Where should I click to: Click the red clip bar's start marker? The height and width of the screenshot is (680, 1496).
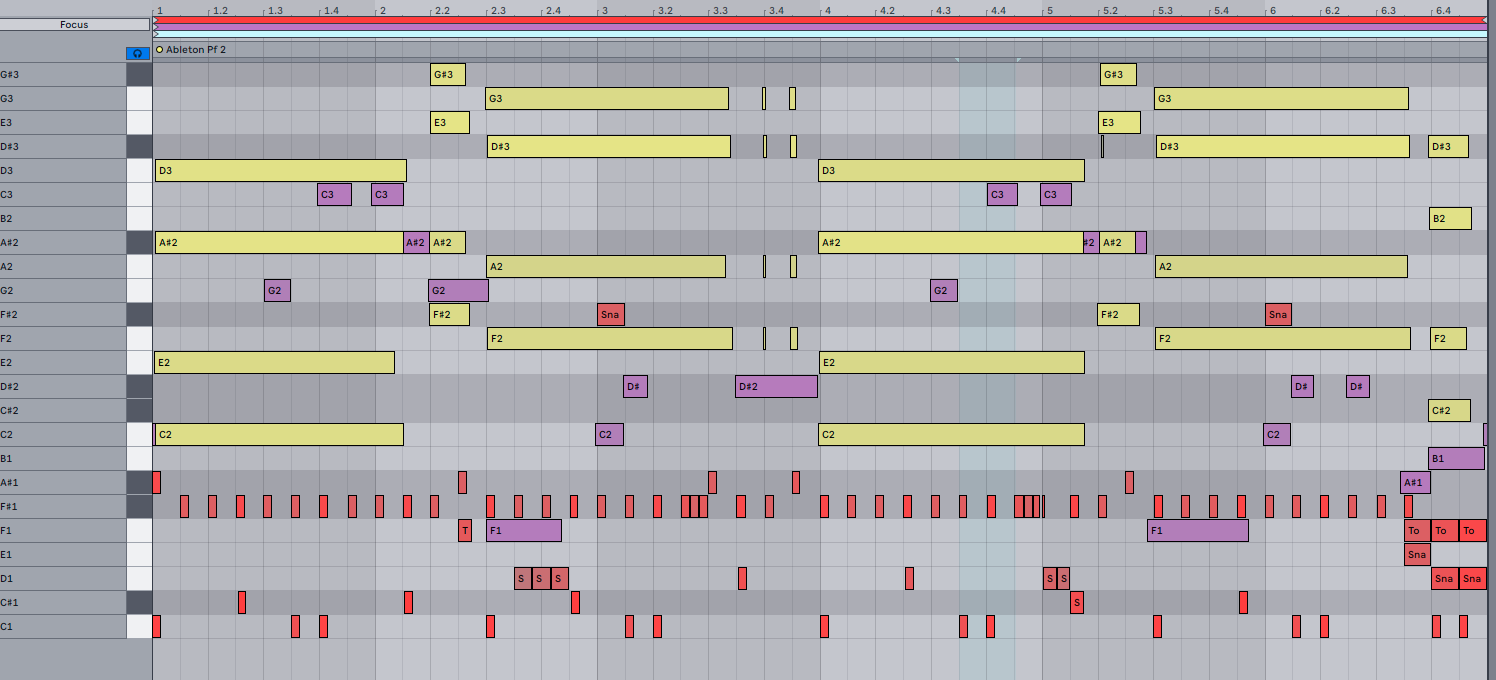(x=157, y=20)
